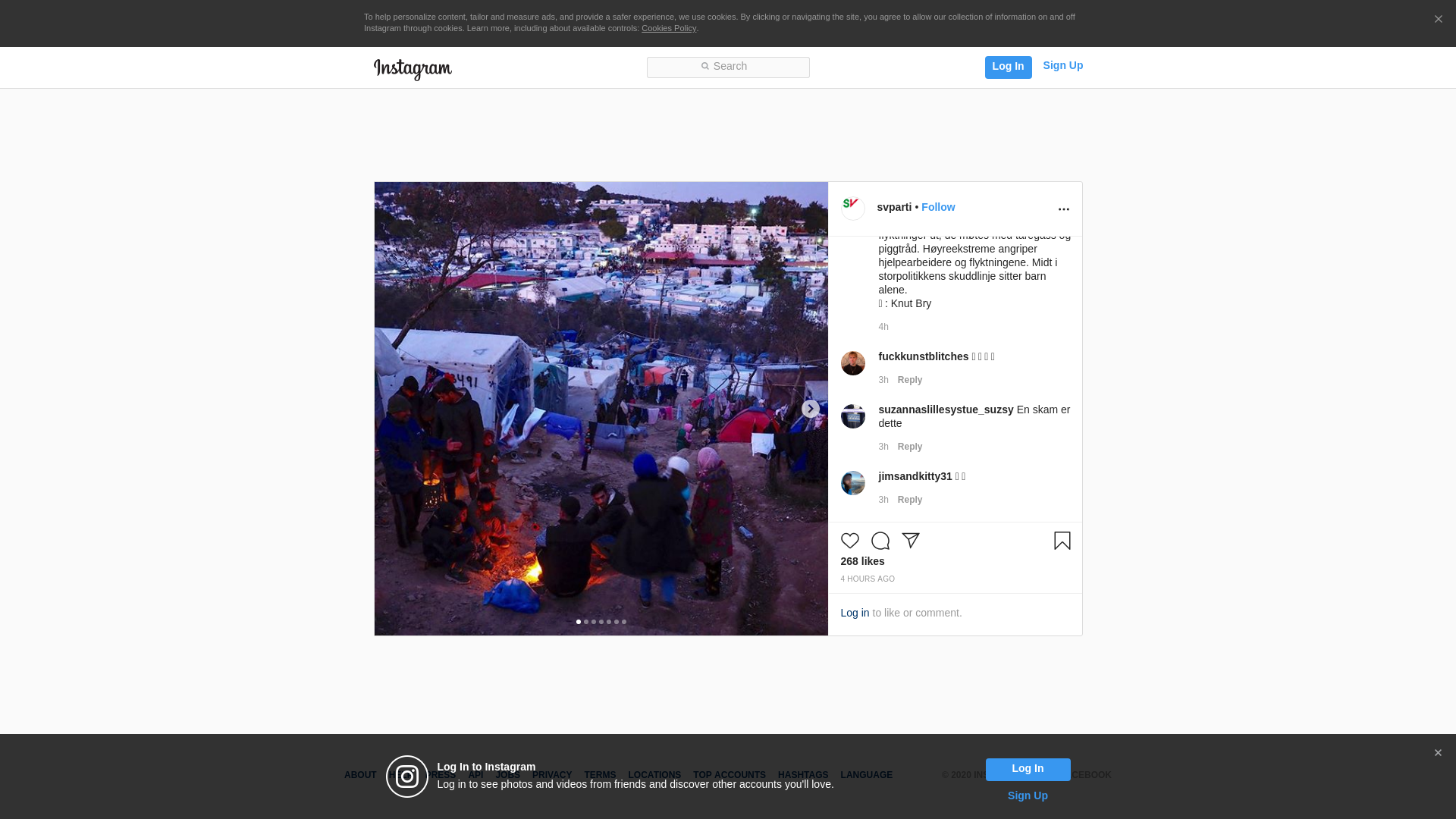Open fuckkunstblitches username
The height and width of the screenshot is (819, 1456).
pos(923,356)
